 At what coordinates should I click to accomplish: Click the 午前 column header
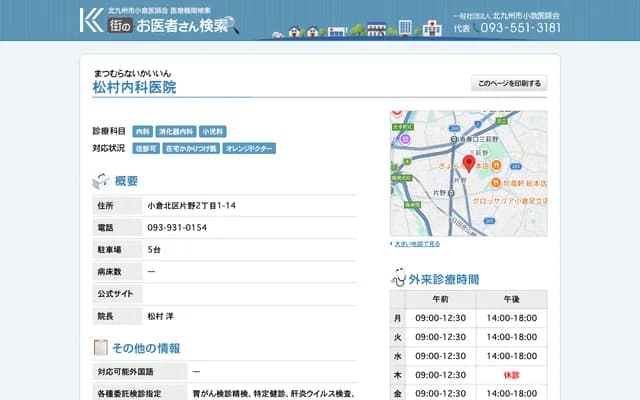441,300
